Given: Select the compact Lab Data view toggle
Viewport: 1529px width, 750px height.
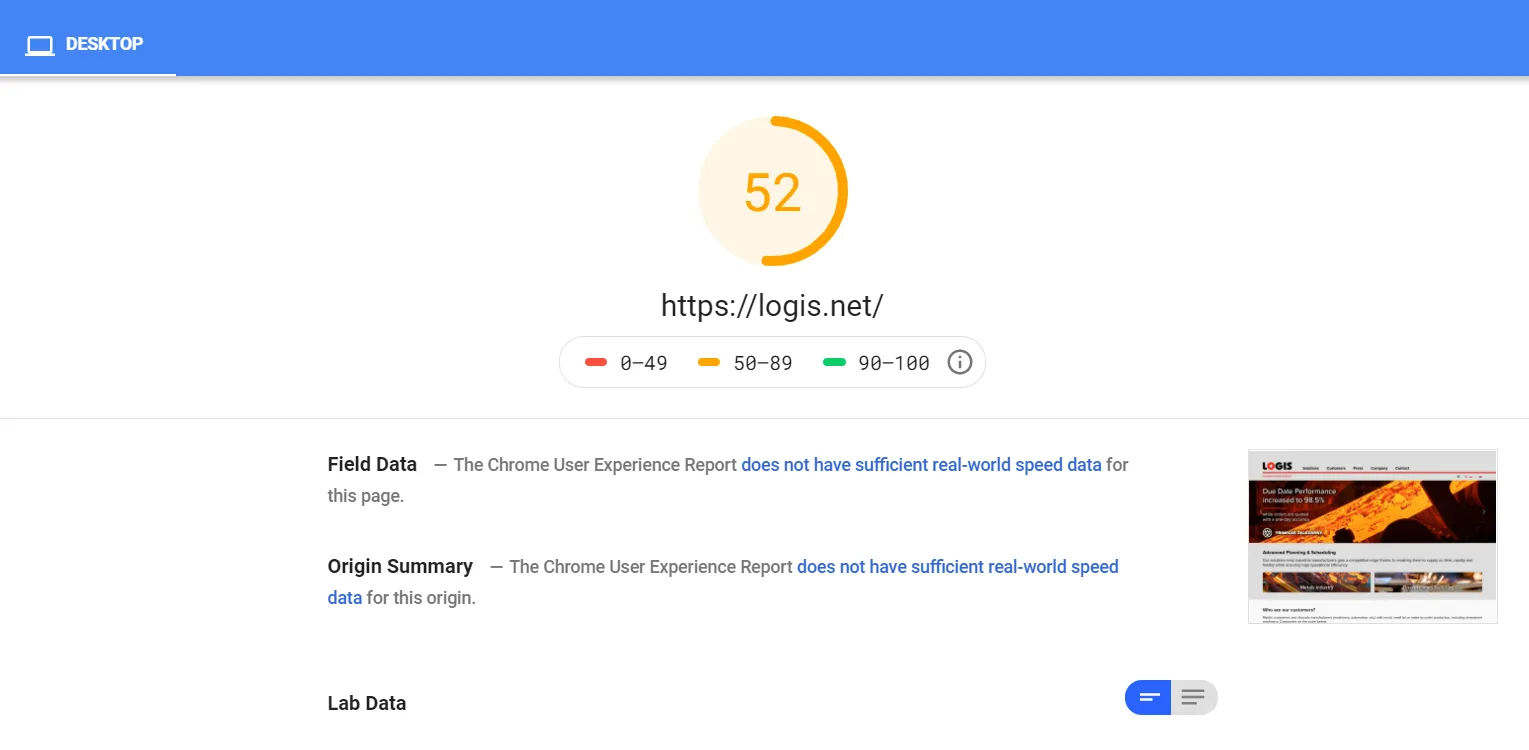Looking at the screenshot, I should (1149, 697).
